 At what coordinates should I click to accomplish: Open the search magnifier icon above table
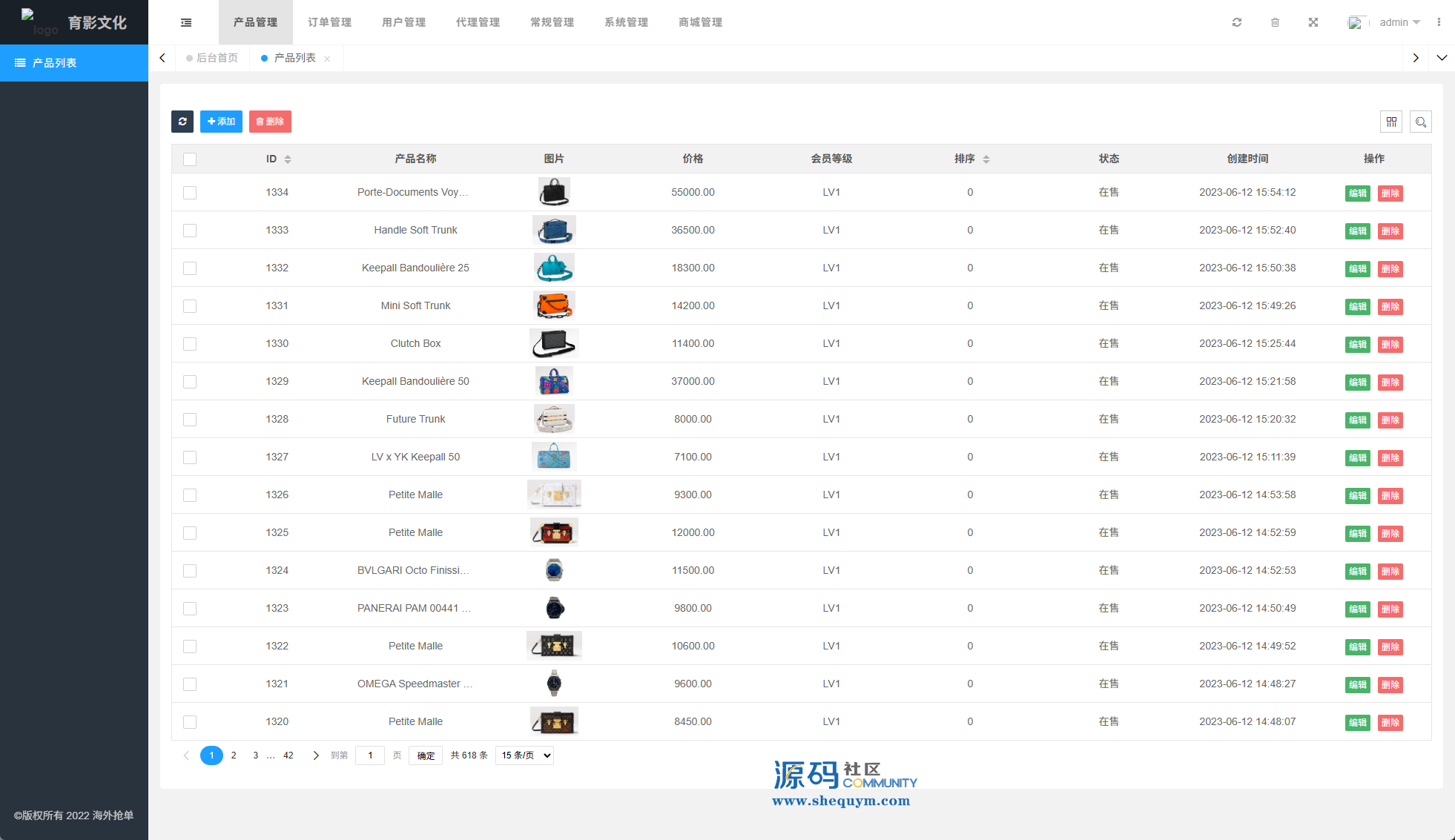tap(1421, 122)
